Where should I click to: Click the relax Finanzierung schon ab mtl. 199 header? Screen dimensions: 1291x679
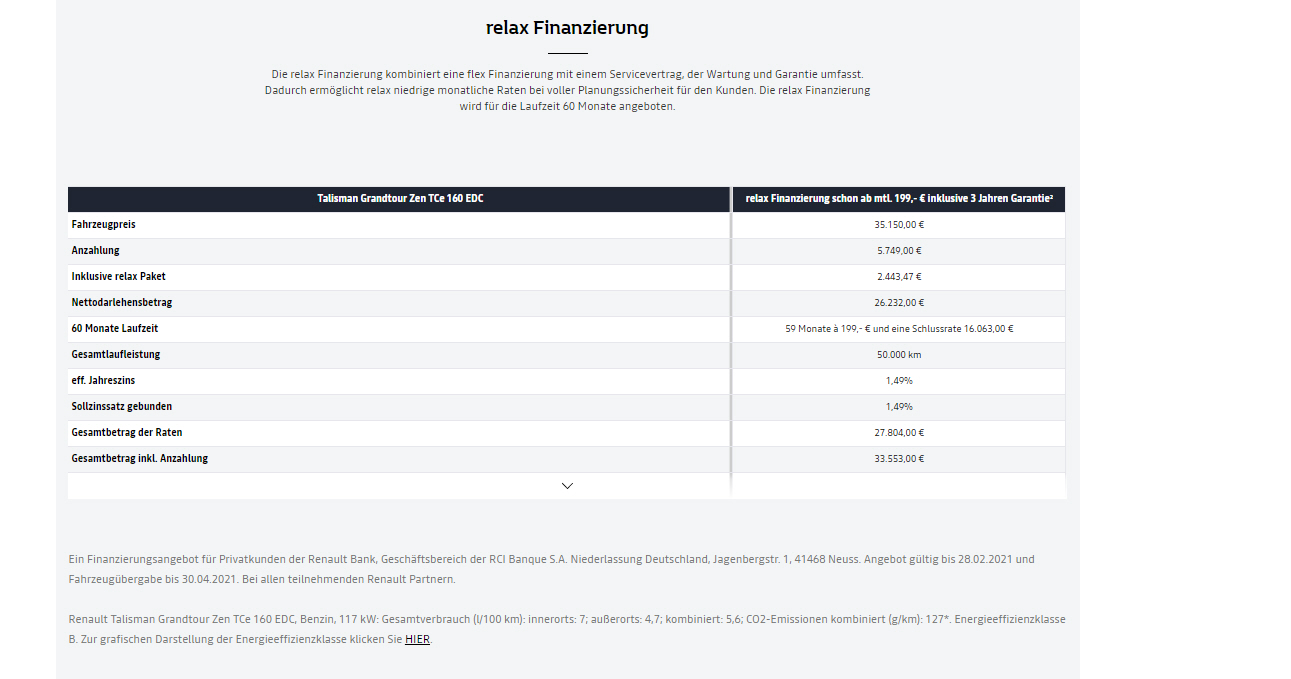pos(899,199)
